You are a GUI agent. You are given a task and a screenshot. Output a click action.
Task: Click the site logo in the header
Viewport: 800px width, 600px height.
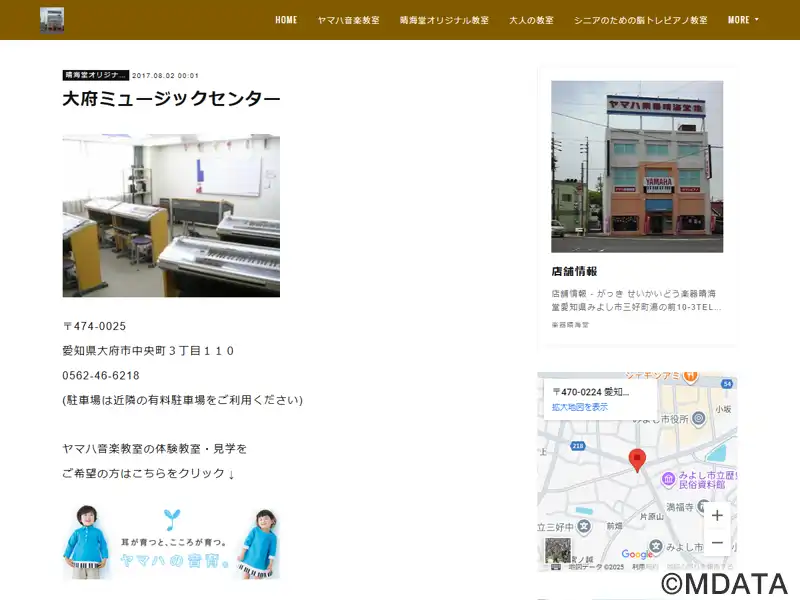[52, 20]
